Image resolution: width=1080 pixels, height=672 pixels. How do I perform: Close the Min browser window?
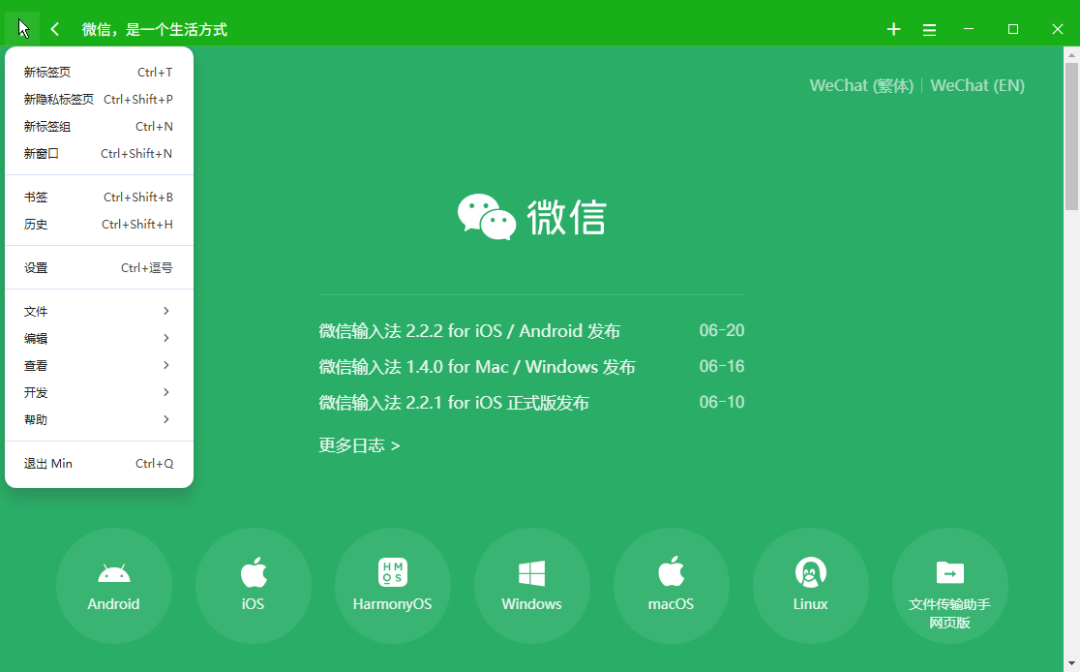1057,29
